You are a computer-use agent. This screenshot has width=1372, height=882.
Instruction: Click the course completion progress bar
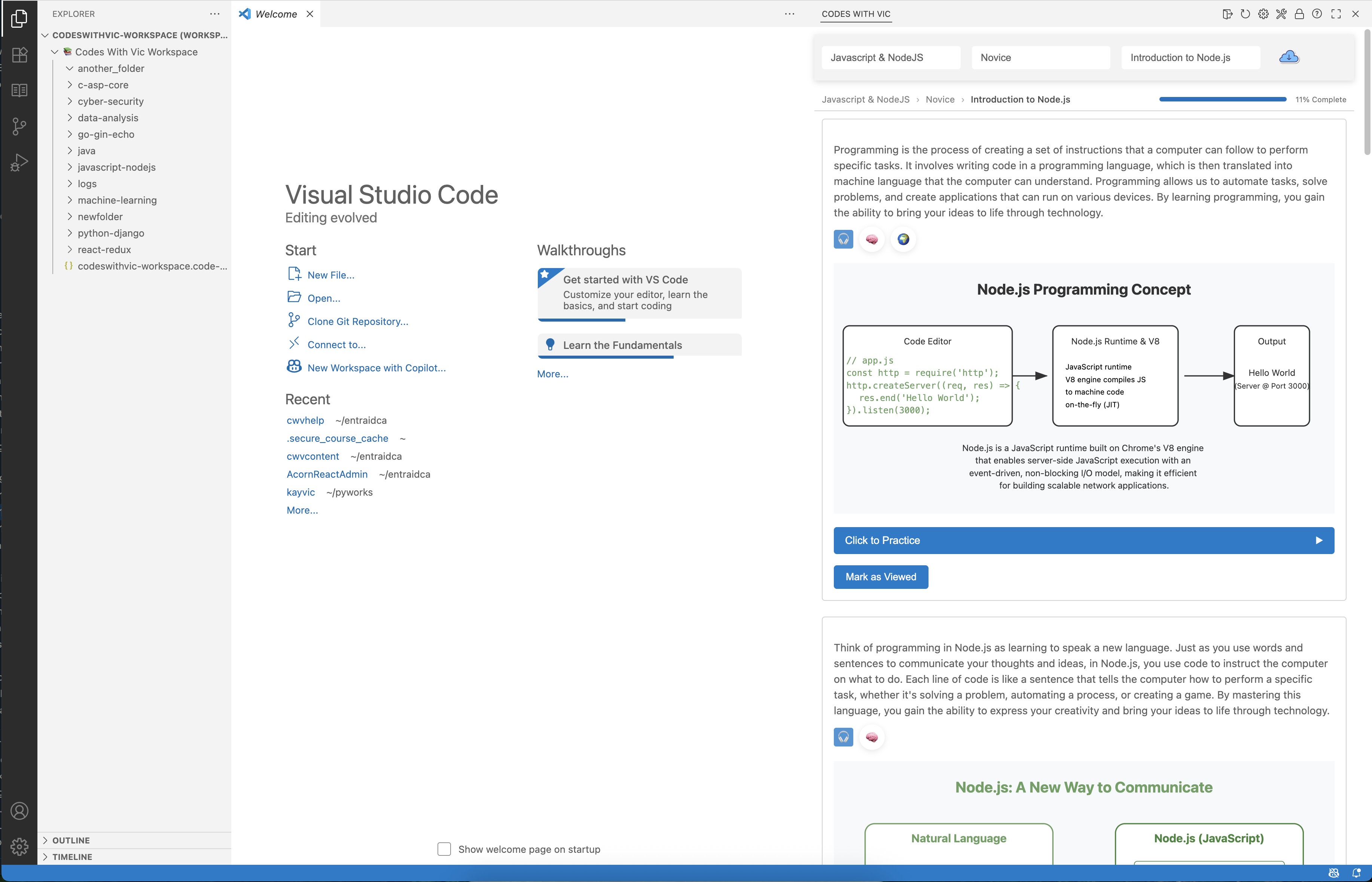click(1222, 99)
